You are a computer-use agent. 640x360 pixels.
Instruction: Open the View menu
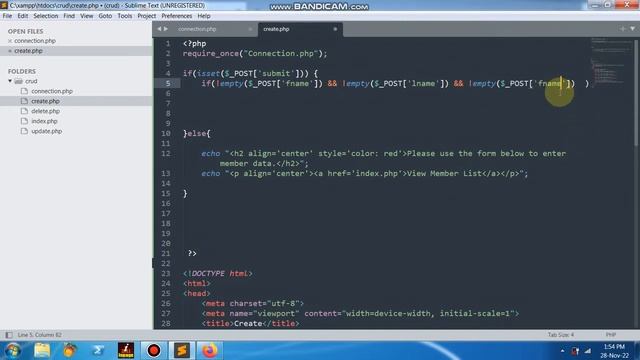click(87, 16)
